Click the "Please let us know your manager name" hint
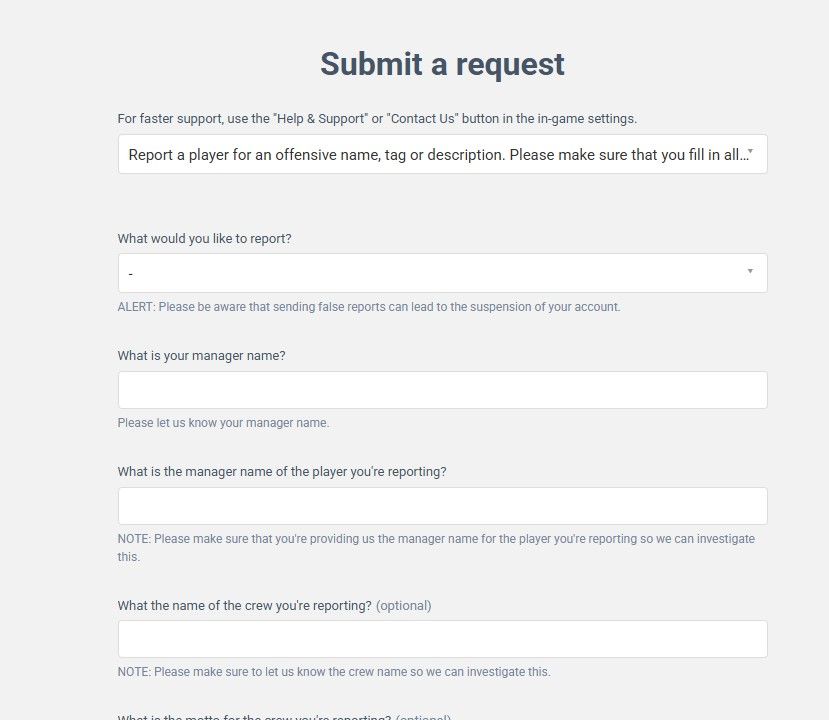829x720 pixels. pos(223,423)
